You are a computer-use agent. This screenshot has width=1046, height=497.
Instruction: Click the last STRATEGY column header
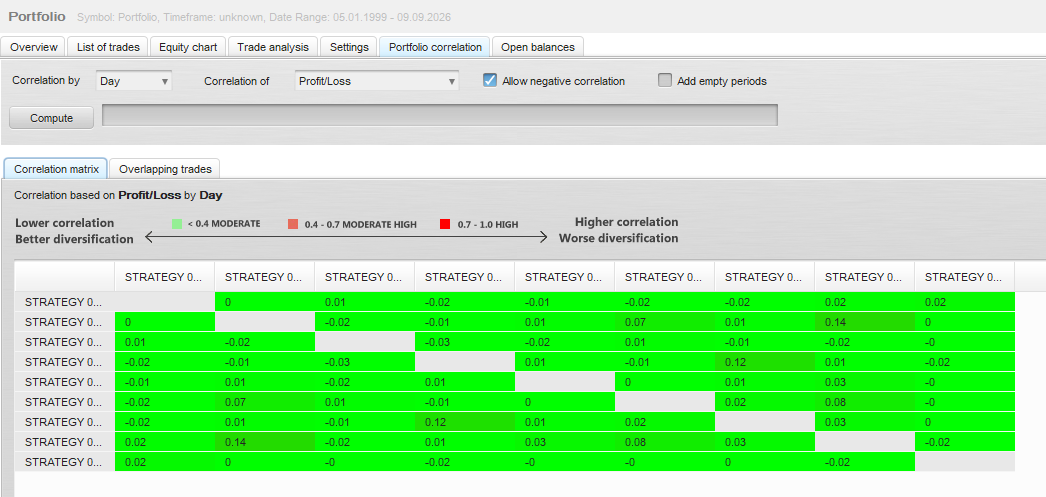[x=965, y=277]
